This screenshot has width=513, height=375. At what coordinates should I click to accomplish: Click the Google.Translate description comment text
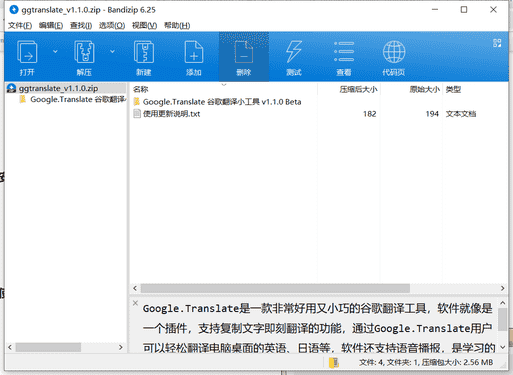pyautogui.click(x=318, y=328)
